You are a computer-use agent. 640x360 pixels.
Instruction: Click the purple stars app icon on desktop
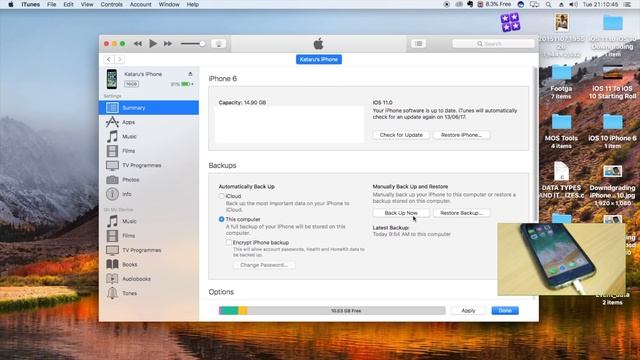[510, 22]
